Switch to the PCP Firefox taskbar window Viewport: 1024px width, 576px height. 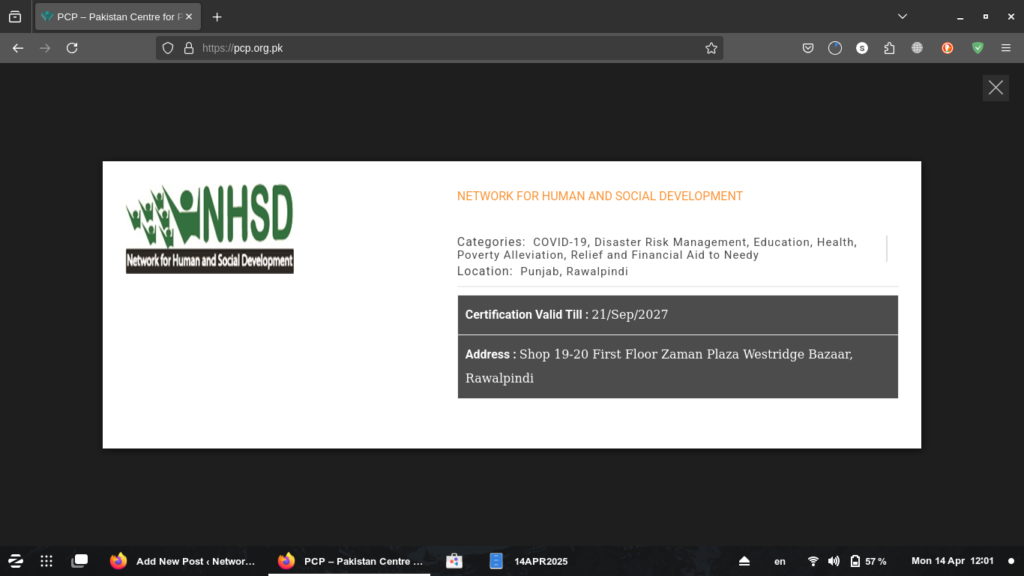tap(350, 561)
